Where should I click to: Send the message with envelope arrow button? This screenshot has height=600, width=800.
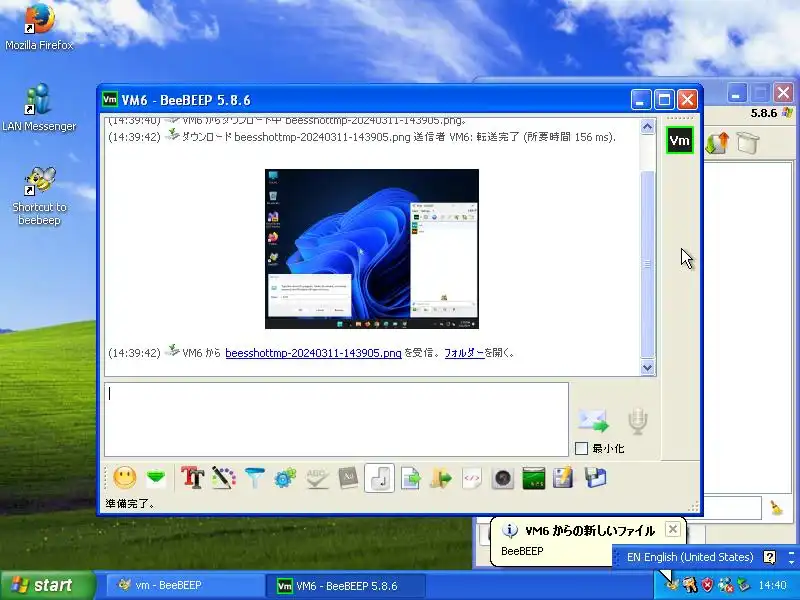click(x=593, y=420)
